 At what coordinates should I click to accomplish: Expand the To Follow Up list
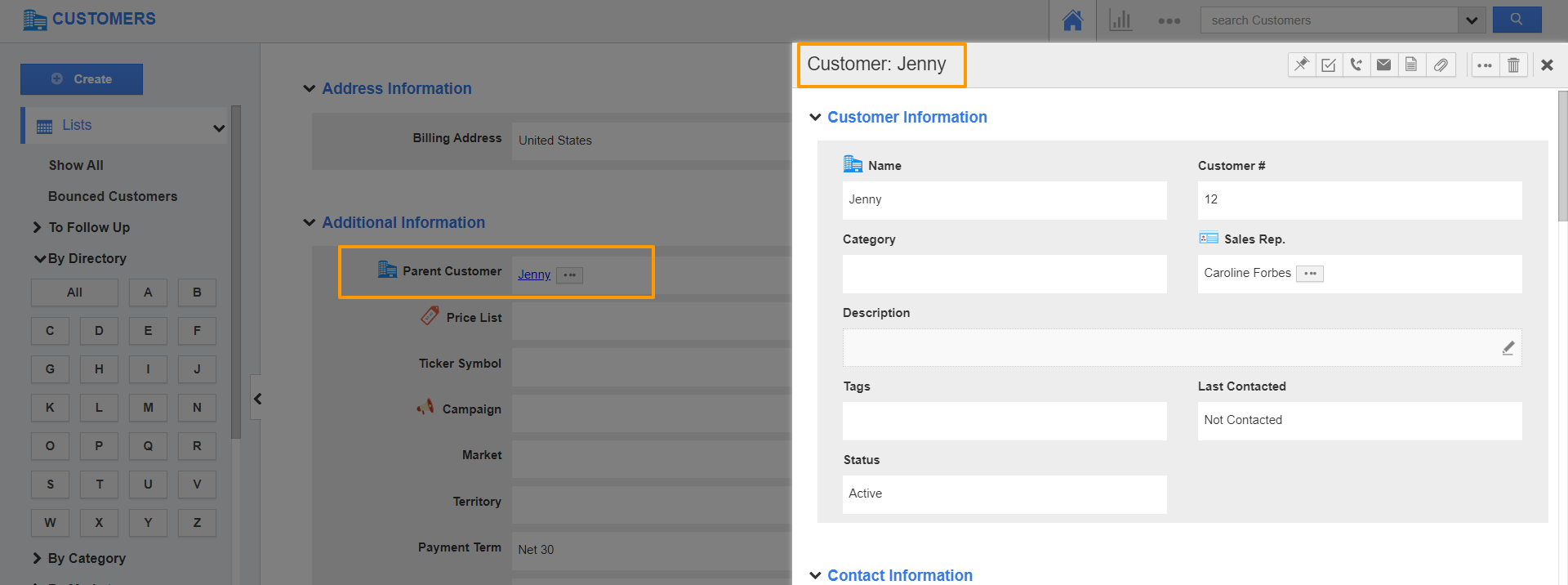point(37,227)
